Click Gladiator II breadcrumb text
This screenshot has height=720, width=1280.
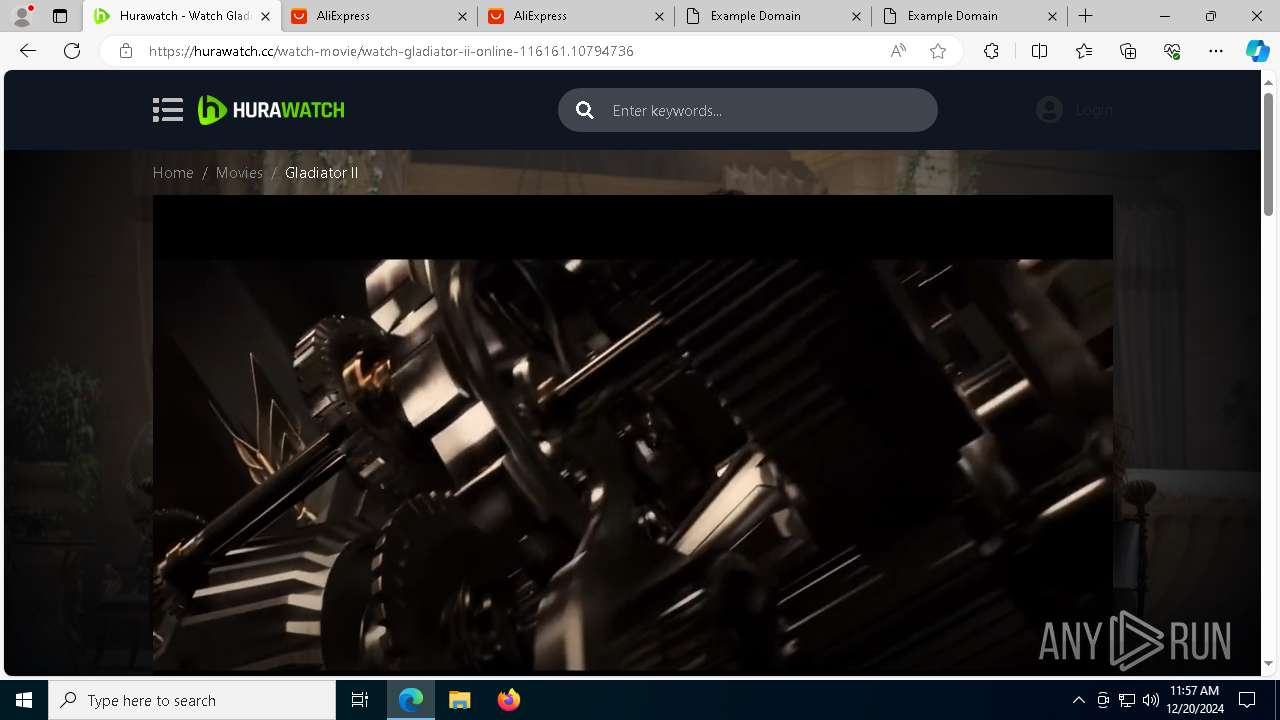coord(321,173)
